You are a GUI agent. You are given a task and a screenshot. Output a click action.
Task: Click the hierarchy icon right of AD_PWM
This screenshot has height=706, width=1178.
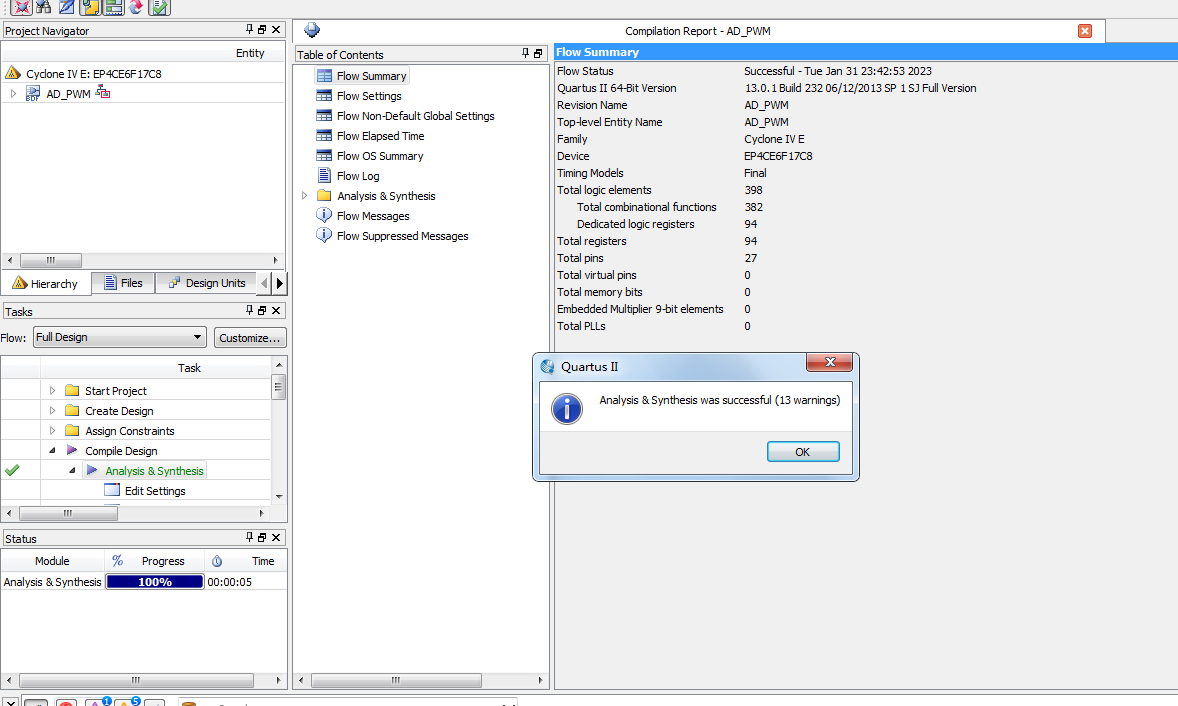[x=103, y=92]
